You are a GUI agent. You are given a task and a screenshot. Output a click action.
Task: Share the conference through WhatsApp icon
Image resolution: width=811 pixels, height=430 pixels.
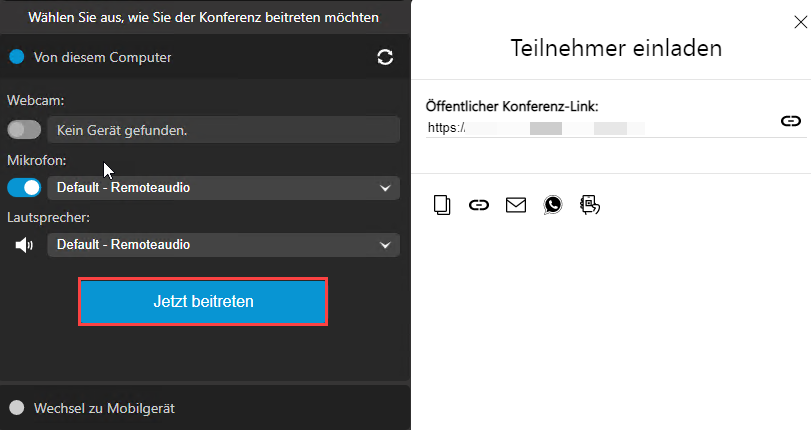click(552, 205)
